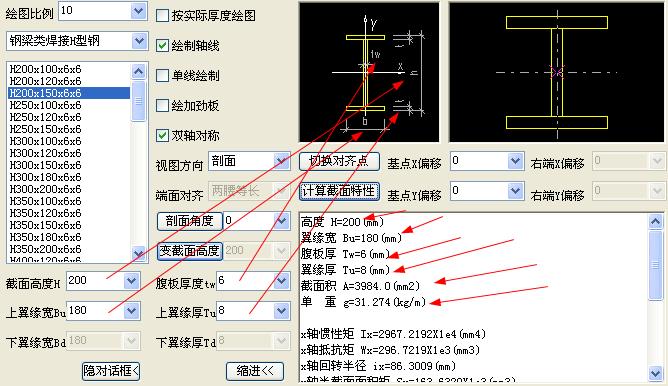Viewport: 668px width, 386px height.
Task: Uncheck the 双轴对称 checkbox
Action: pos(162,136)
